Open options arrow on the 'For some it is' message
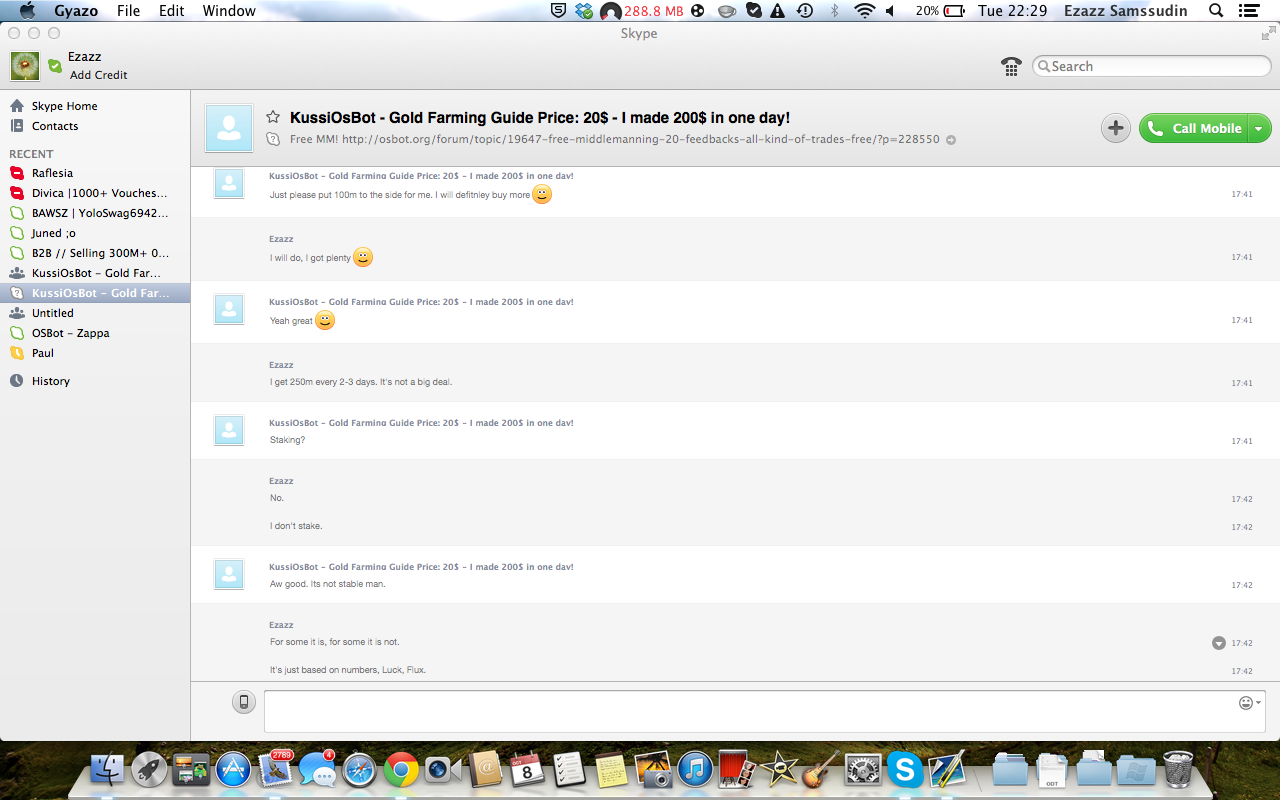Viewport: 1280px width, 800px height. tap(1219, 643)
